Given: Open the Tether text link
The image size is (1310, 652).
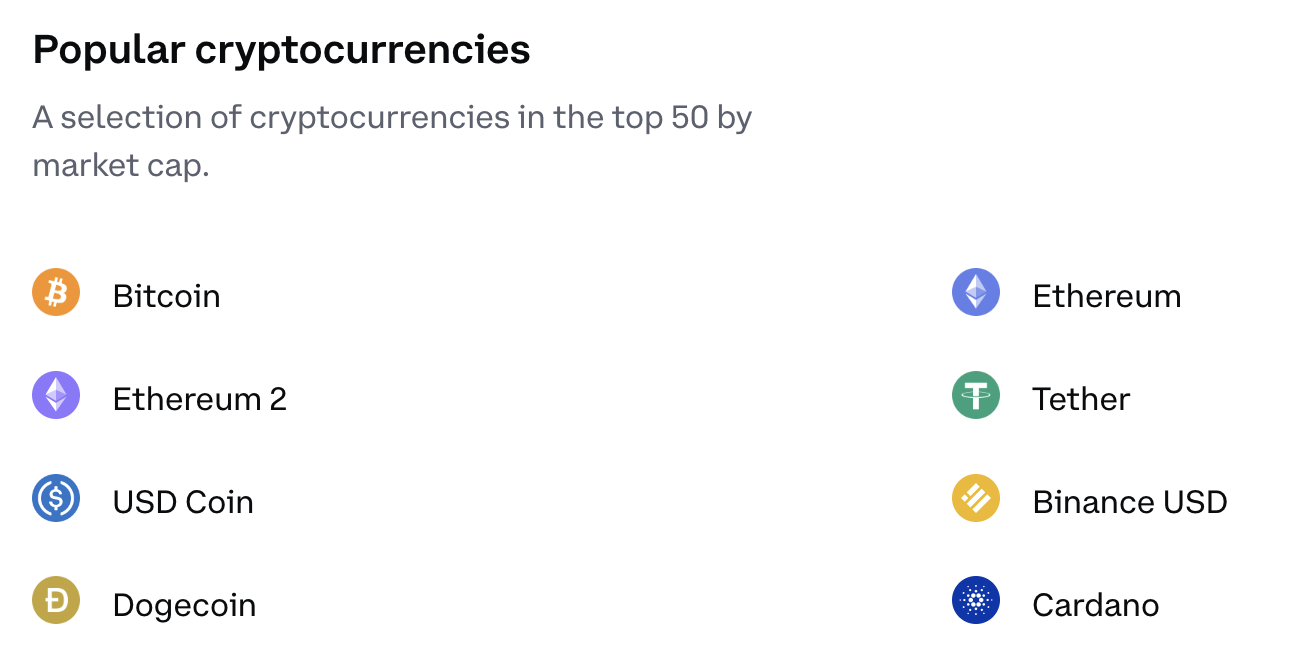Looking at the screenshot, I should (x=1080, y=399).
